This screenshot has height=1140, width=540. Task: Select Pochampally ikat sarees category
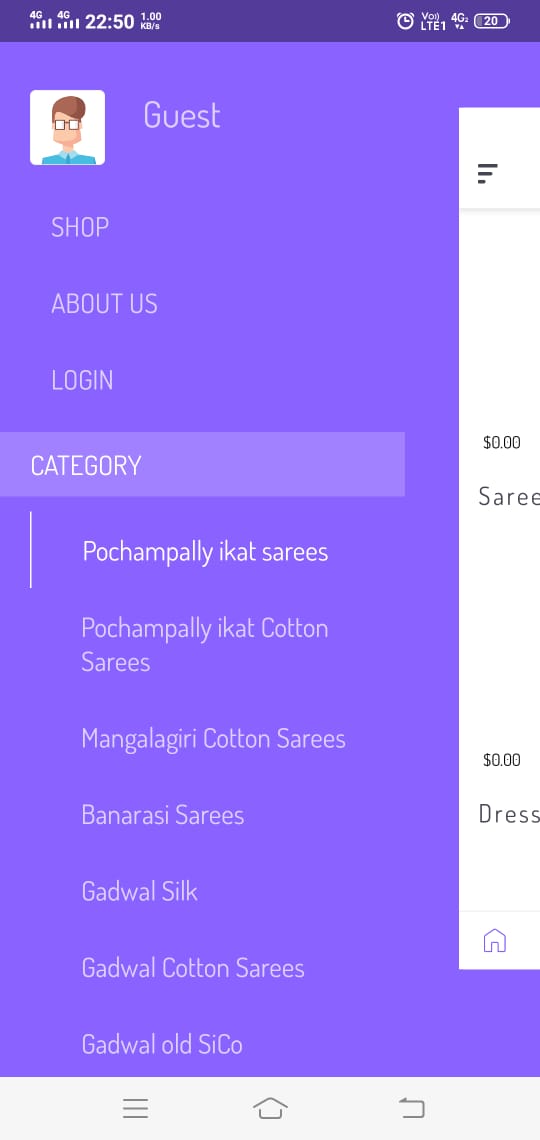[205, 552]
